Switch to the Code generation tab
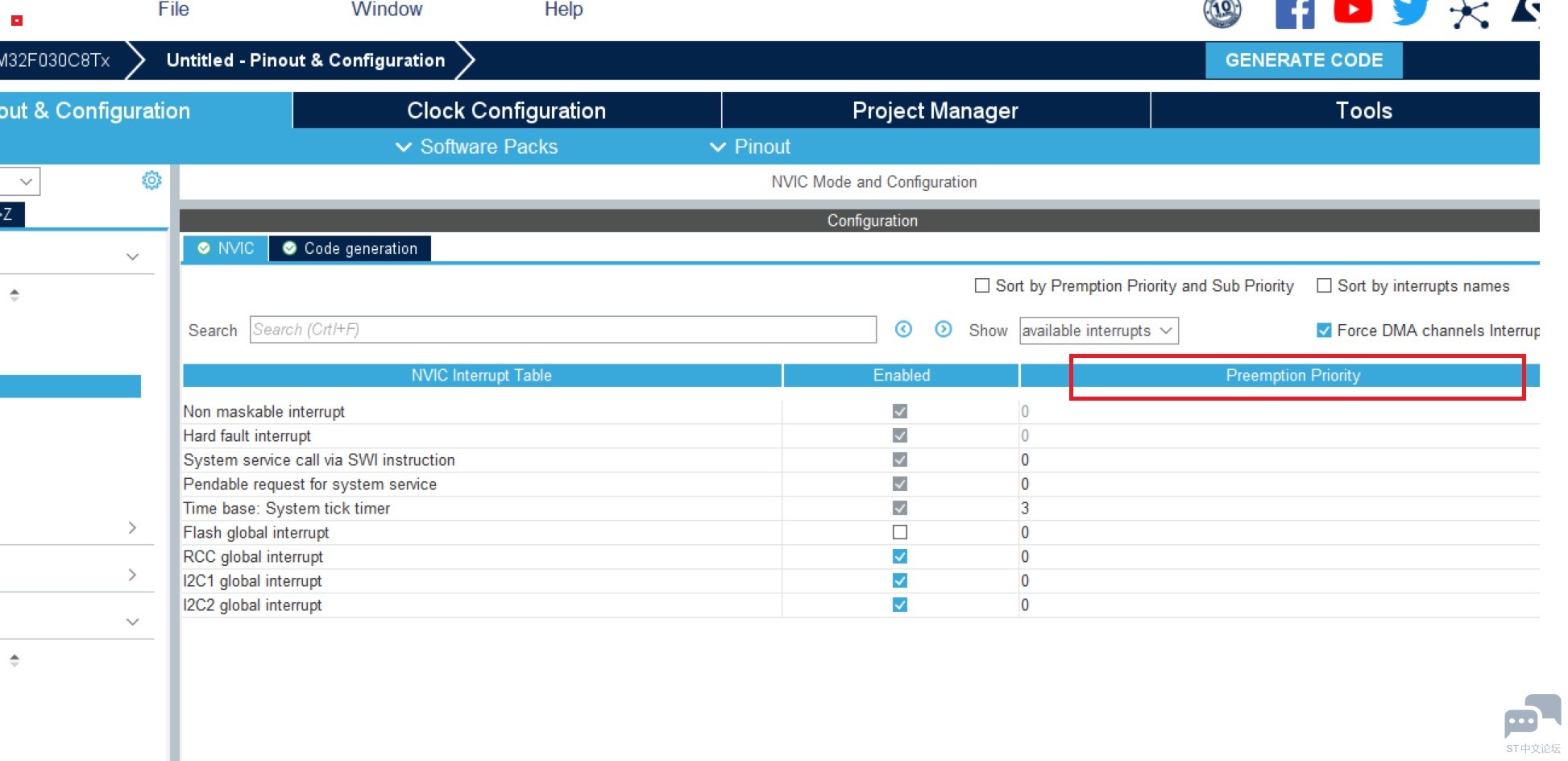This screenshot has height=761, width=1568. click(351, 248)
